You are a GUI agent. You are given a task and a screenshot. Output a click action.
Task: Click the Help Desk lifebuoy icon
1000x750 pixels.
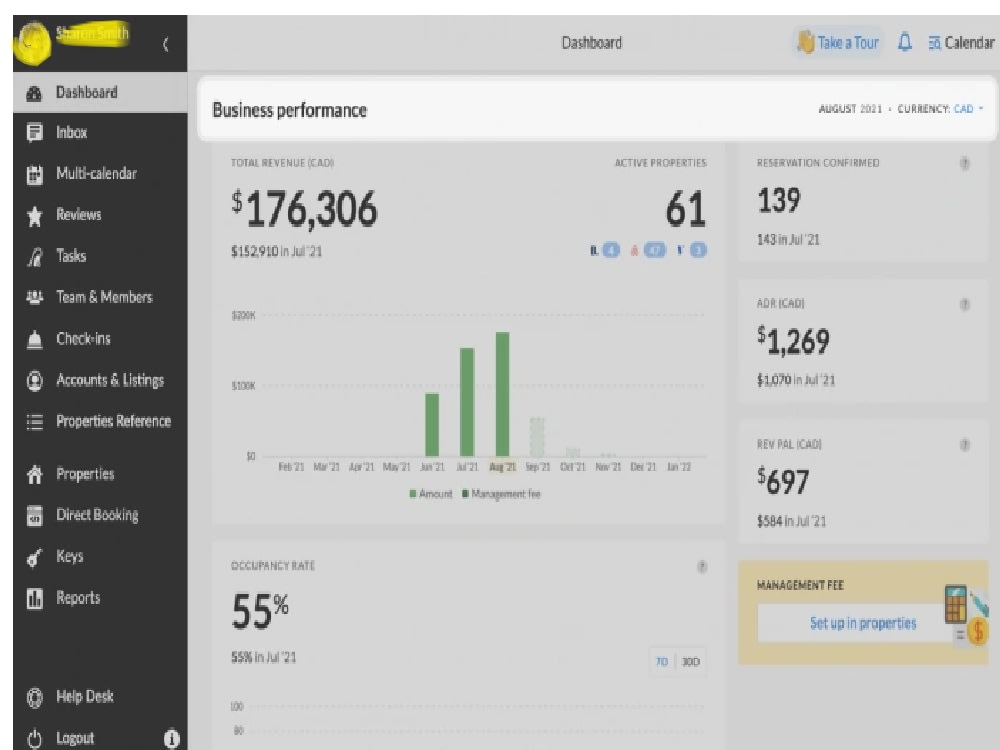(34, 697)
